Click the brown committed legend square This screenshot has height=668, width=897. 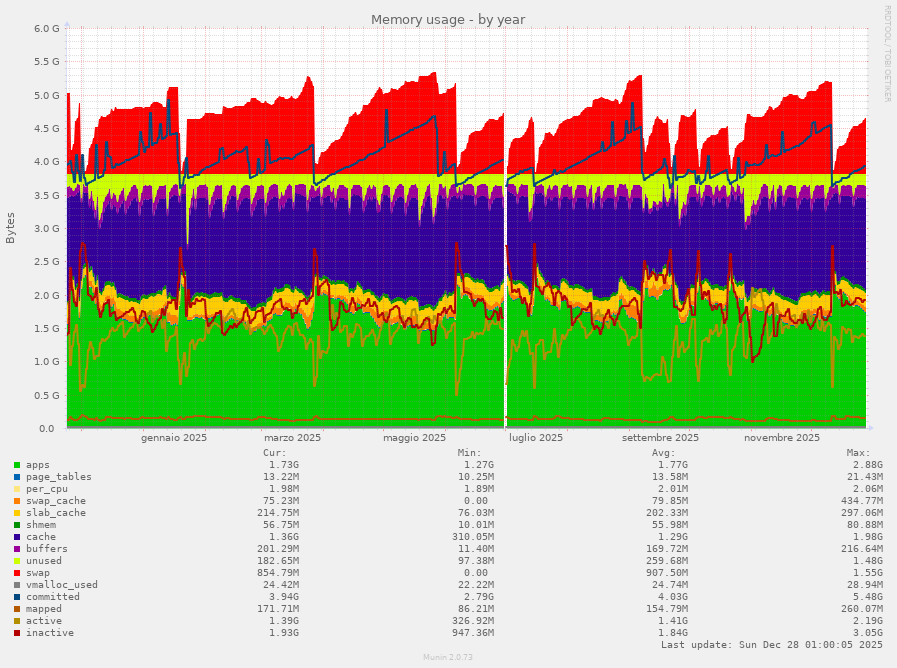[x=16, y=597]
